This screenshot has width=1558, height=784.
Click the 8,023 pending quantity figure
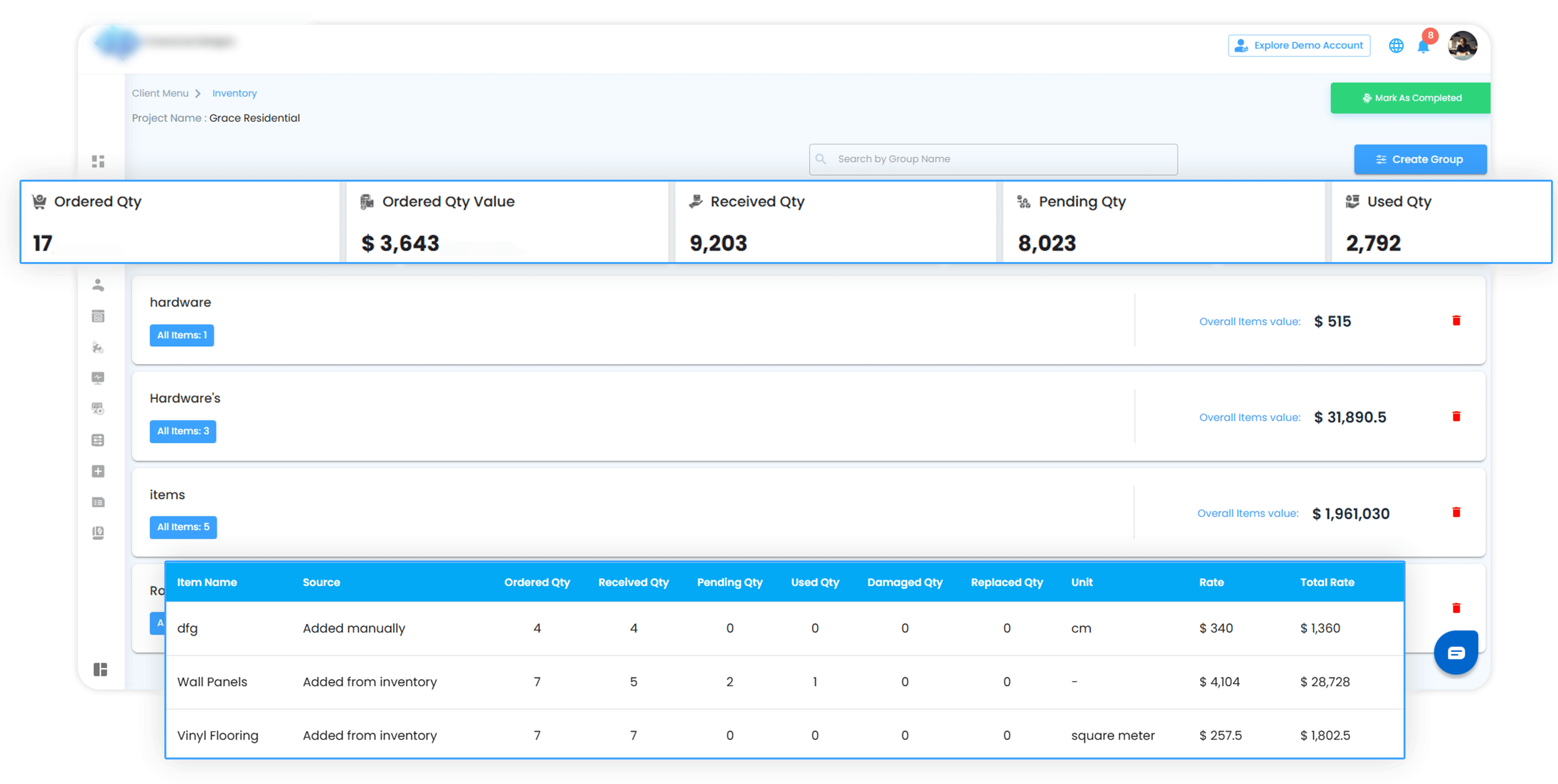click(x=1047, y=244)
